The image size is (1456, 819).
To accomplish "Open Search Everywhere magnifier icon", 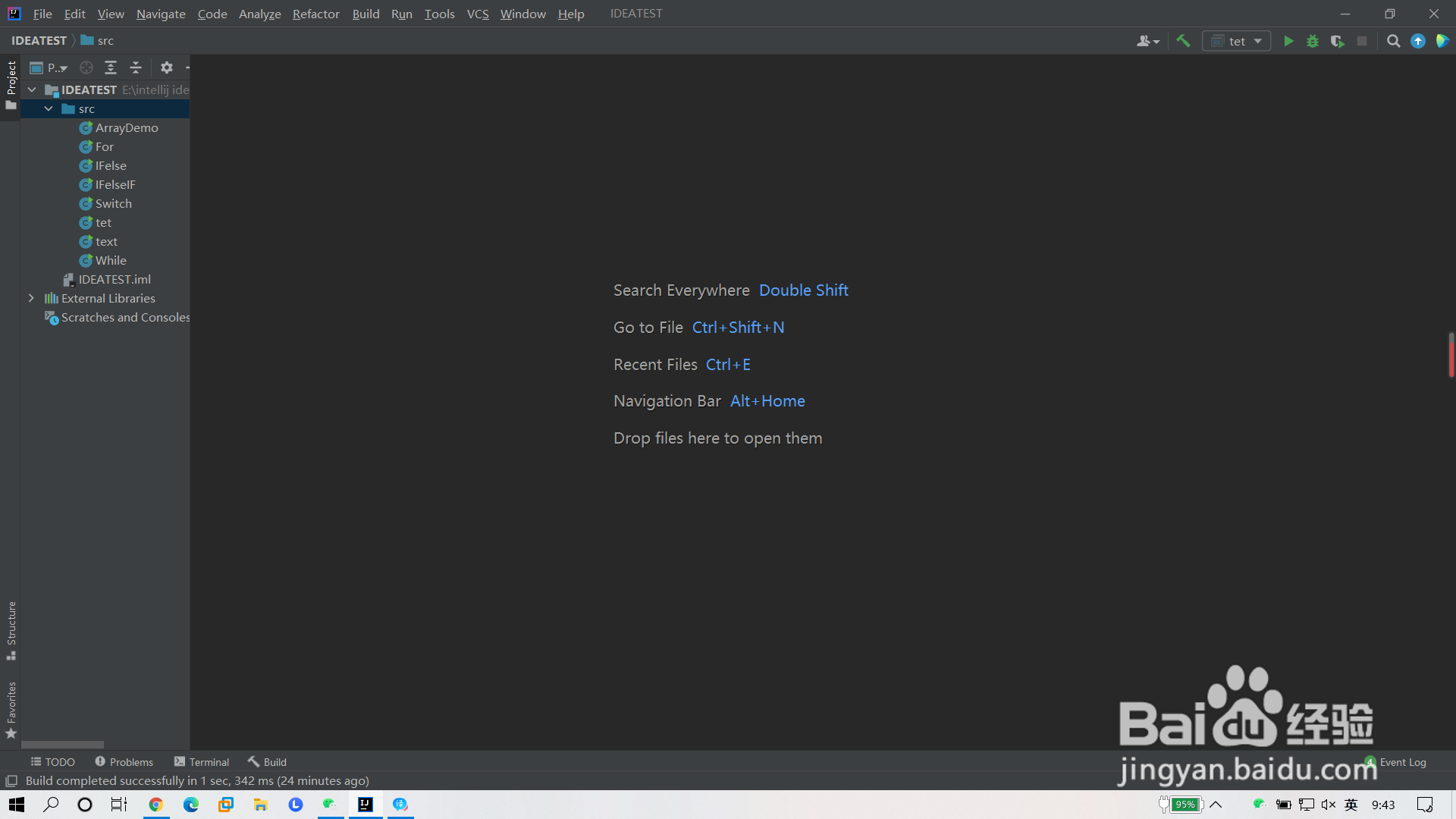I will pos(1393,41).
